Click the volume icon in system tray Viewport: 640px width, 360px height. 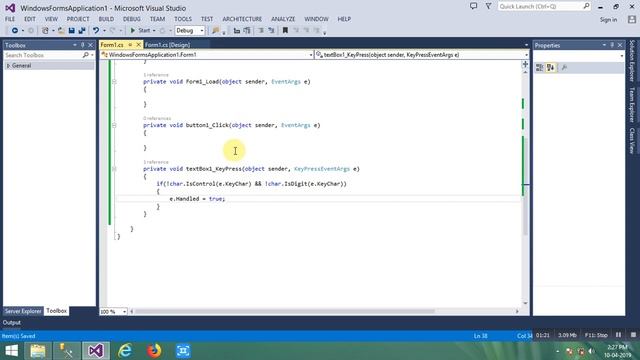tap(591, 351)
